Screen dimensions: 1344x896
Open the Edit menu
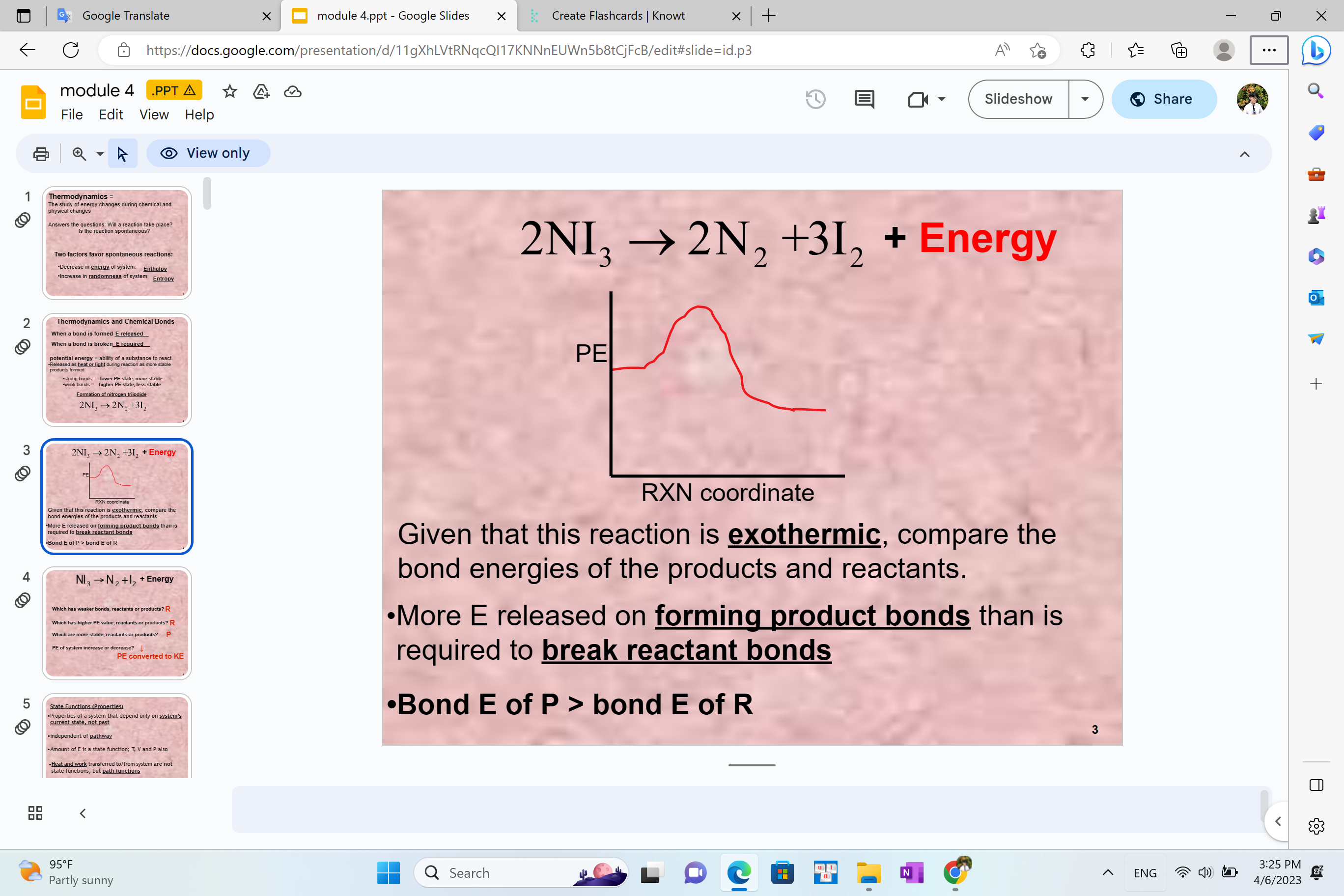[x=111, y=115]
